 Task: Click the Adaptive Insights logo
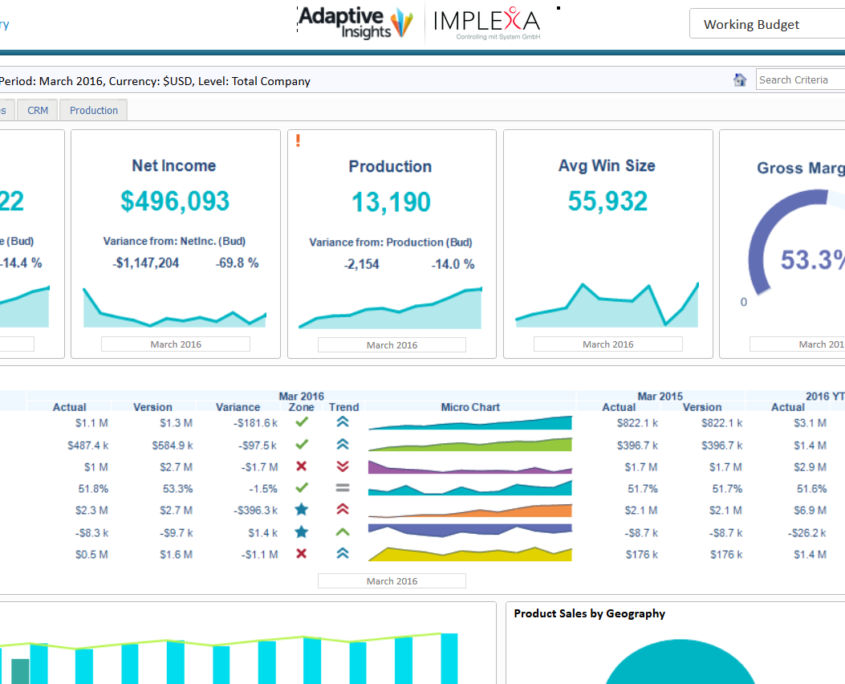tap(356, 23)
